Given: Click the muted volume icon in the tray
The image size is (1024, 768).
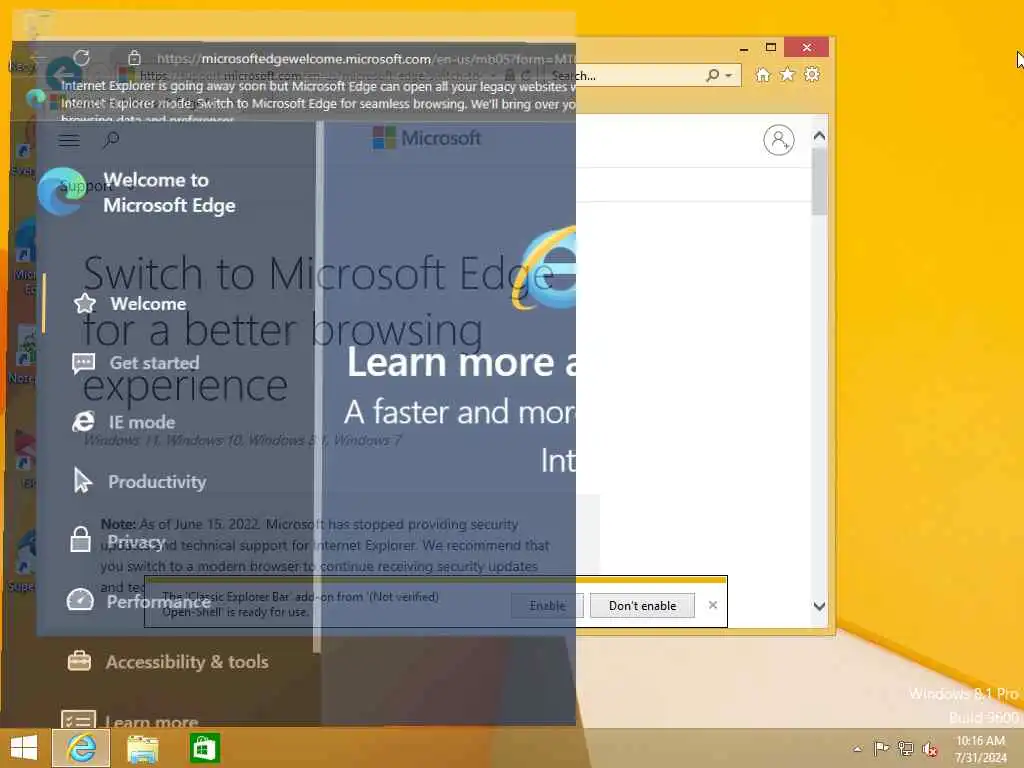Looking at the screenshot, I should pyautogui.click(x=929, y=749).
